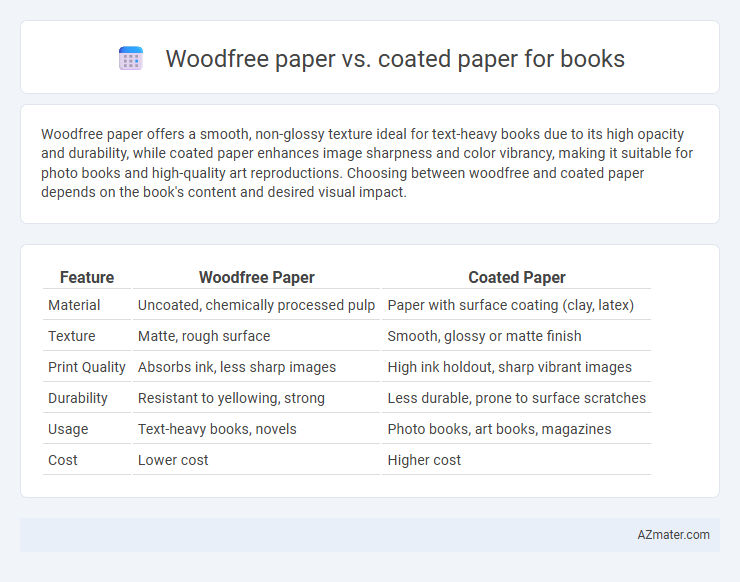Select the 'Woodfree Paper' column header
Viewport: 740px width, 582px height.
pos(256,278)
